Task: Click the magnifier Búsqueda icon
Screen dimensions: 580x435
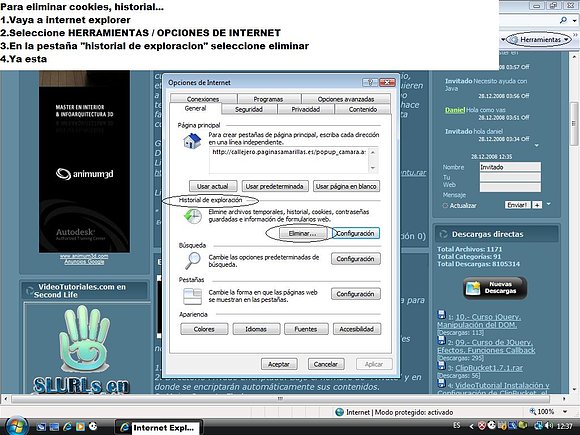Action: coord(193,260)
